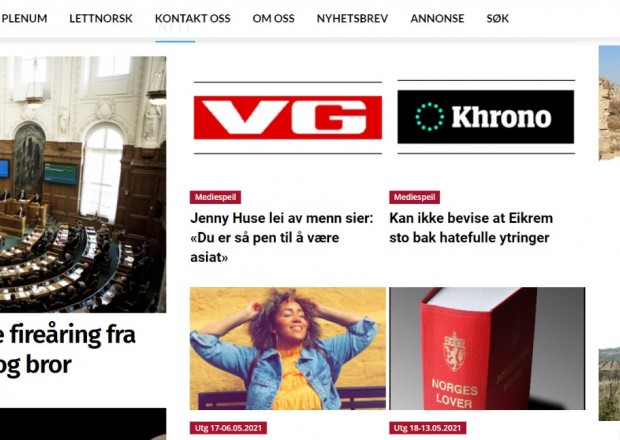This screenshot has width=620, height=440.
Task: Go to the ANNONSE page
Action: pyautogui.click(x=437, y=19)
